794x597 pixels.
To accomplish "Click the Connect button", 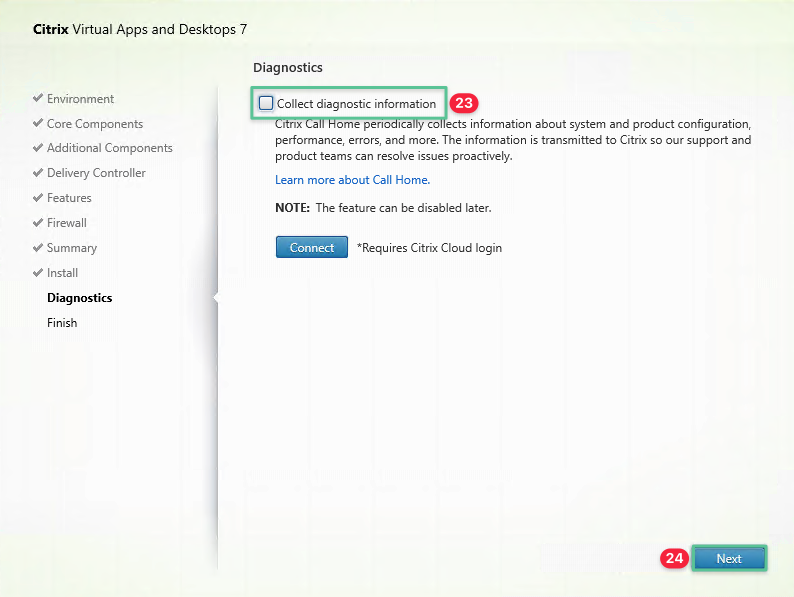I will pos(312,247).
